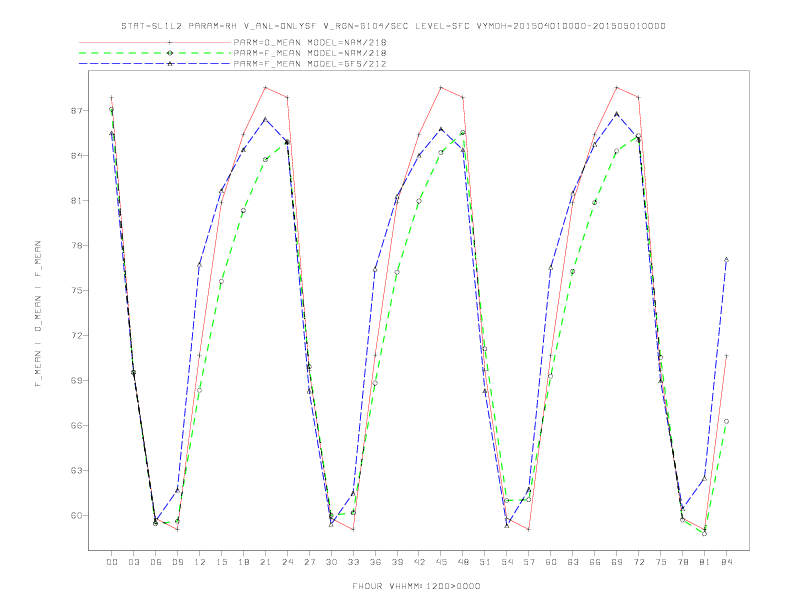Click forecast hour 21 on the x-axis
792x612 pixels.
tap(265, 562)
